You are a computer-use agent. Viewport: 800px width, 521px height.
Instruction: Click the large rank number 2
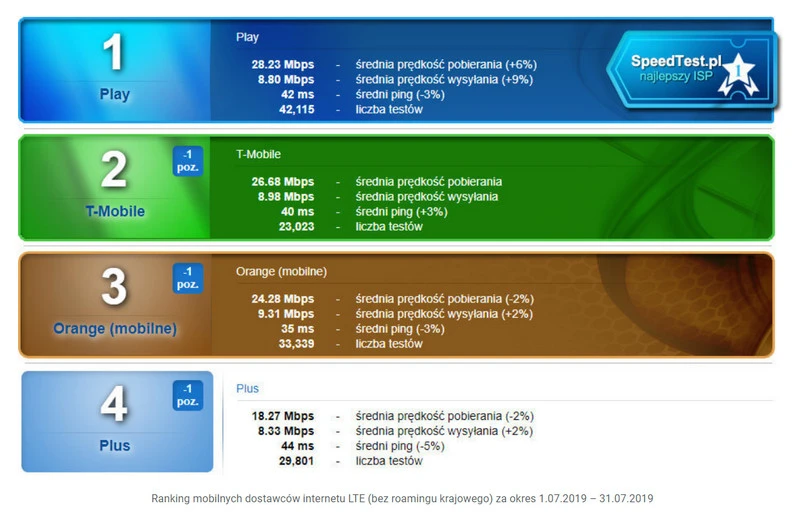[x=114, y=170]
